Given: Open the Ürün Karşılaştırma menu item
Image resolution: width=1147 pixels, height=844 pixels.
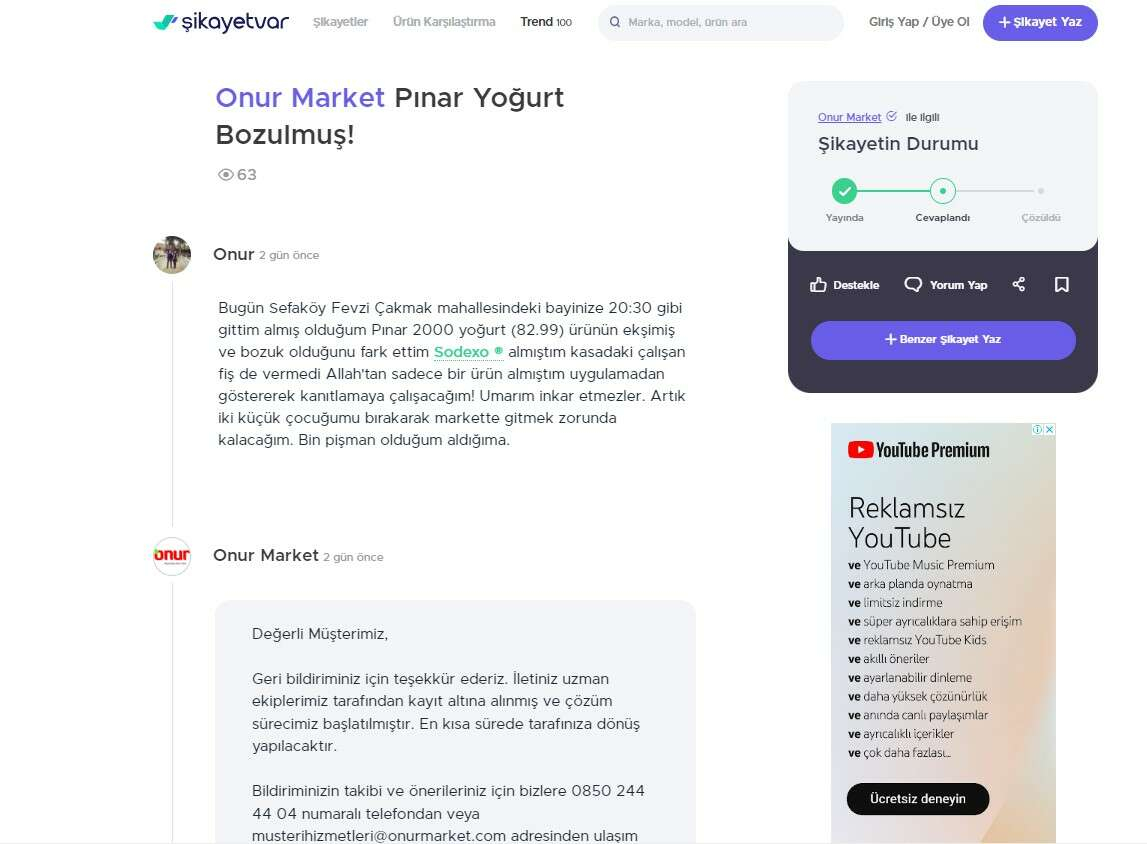Looking at the screenshot, I should pyautogui.click(x=444, y=22).
